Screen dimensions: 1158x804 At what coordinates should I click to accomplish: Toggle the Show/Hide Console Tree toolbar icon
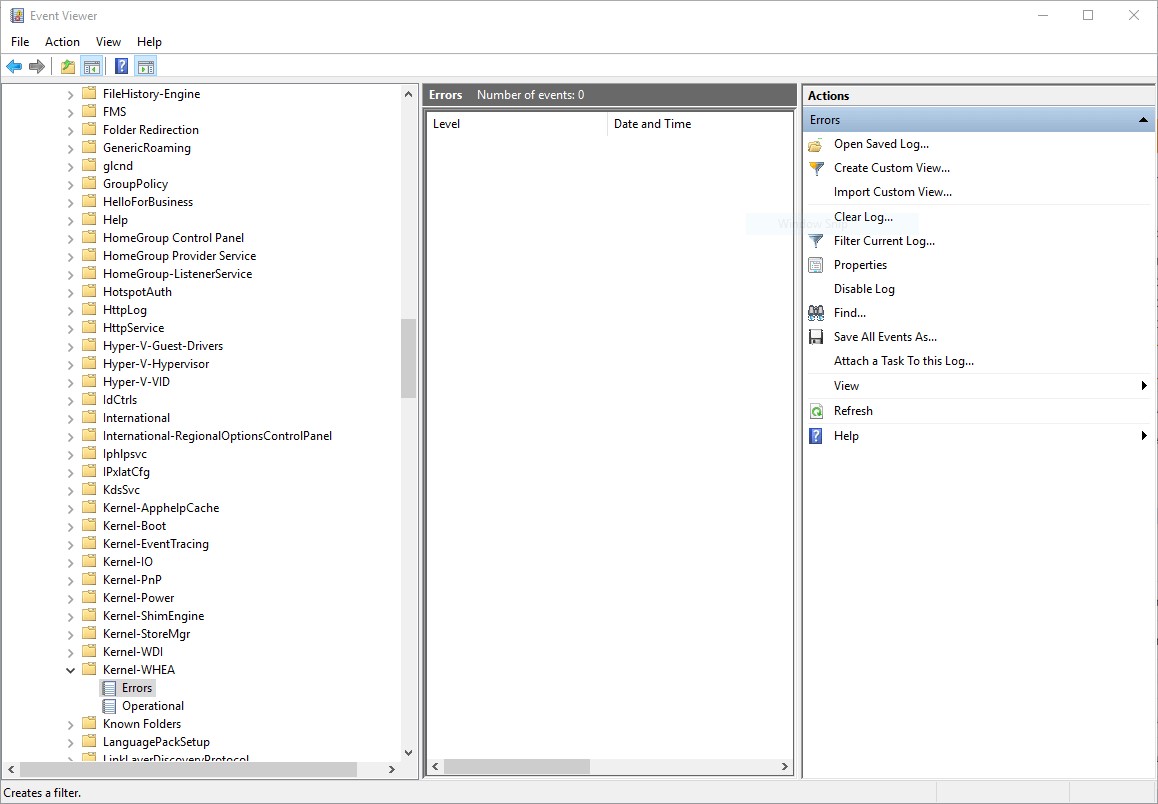coord(92,66)
